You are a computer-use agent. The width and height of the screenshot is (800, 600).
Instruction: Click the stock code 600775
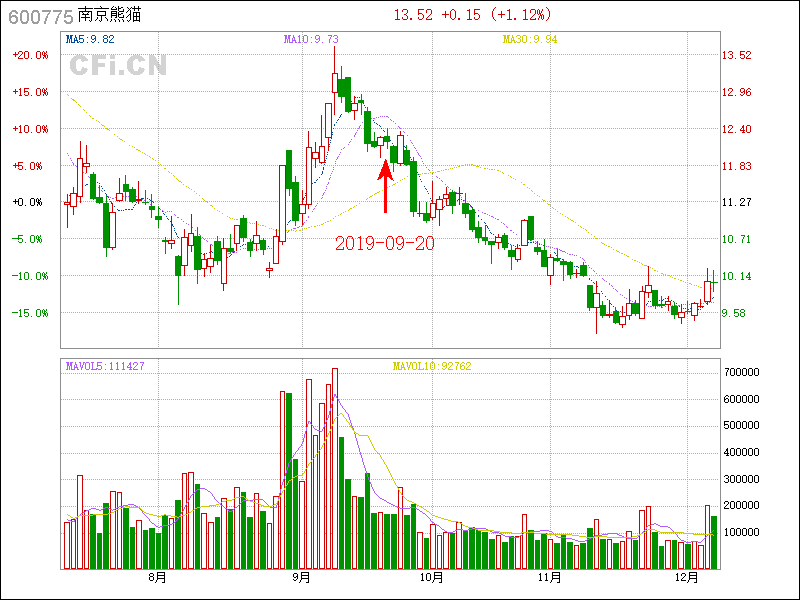39,15
